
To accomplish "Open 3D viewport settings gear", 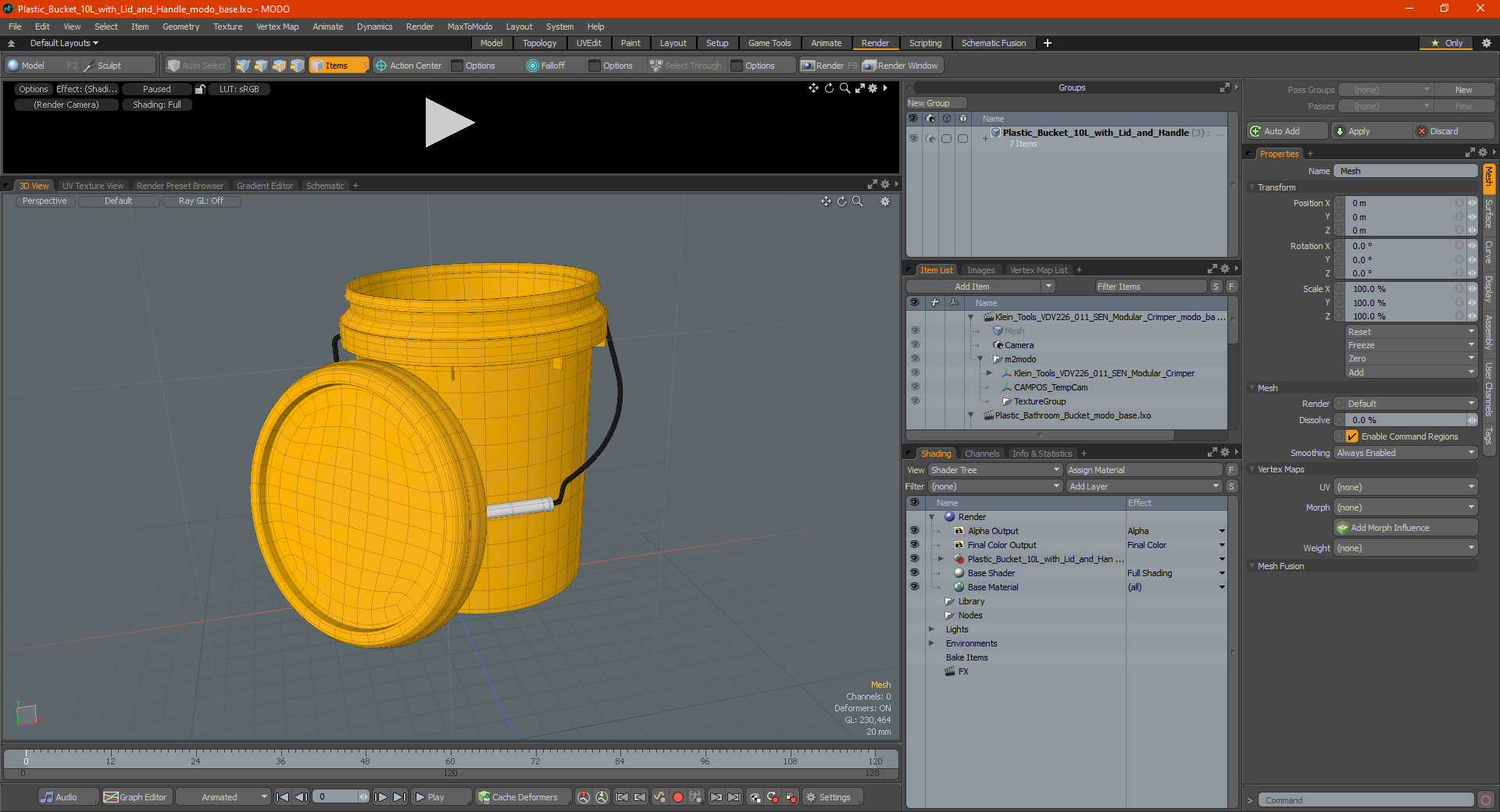I will coord(885,201).
